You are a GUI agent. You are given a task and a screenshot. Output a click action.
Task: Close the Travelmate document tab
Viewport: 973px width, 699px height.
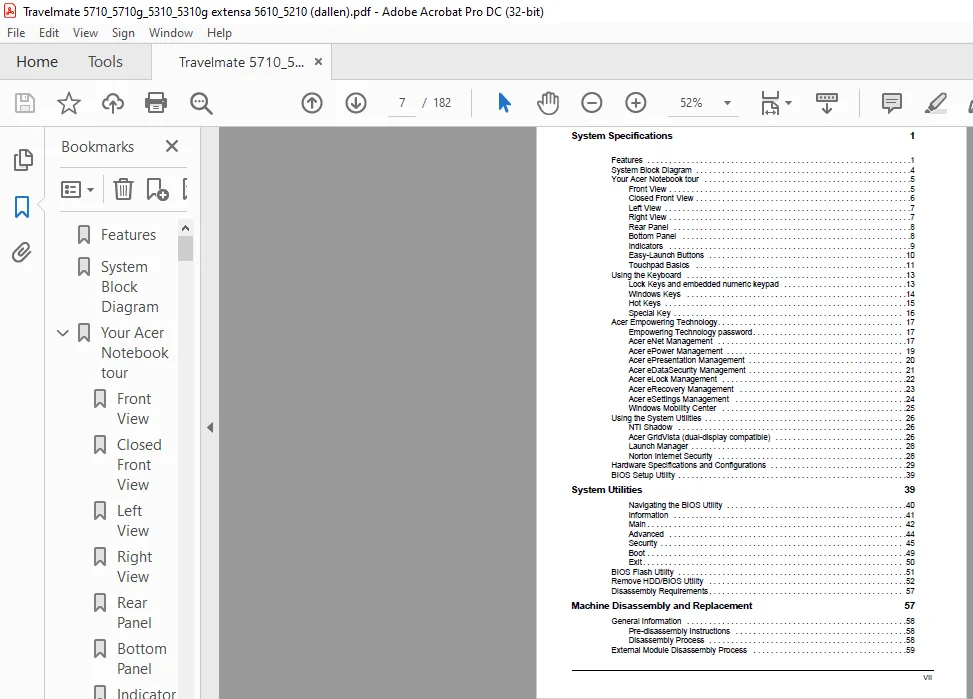[318, 61]
